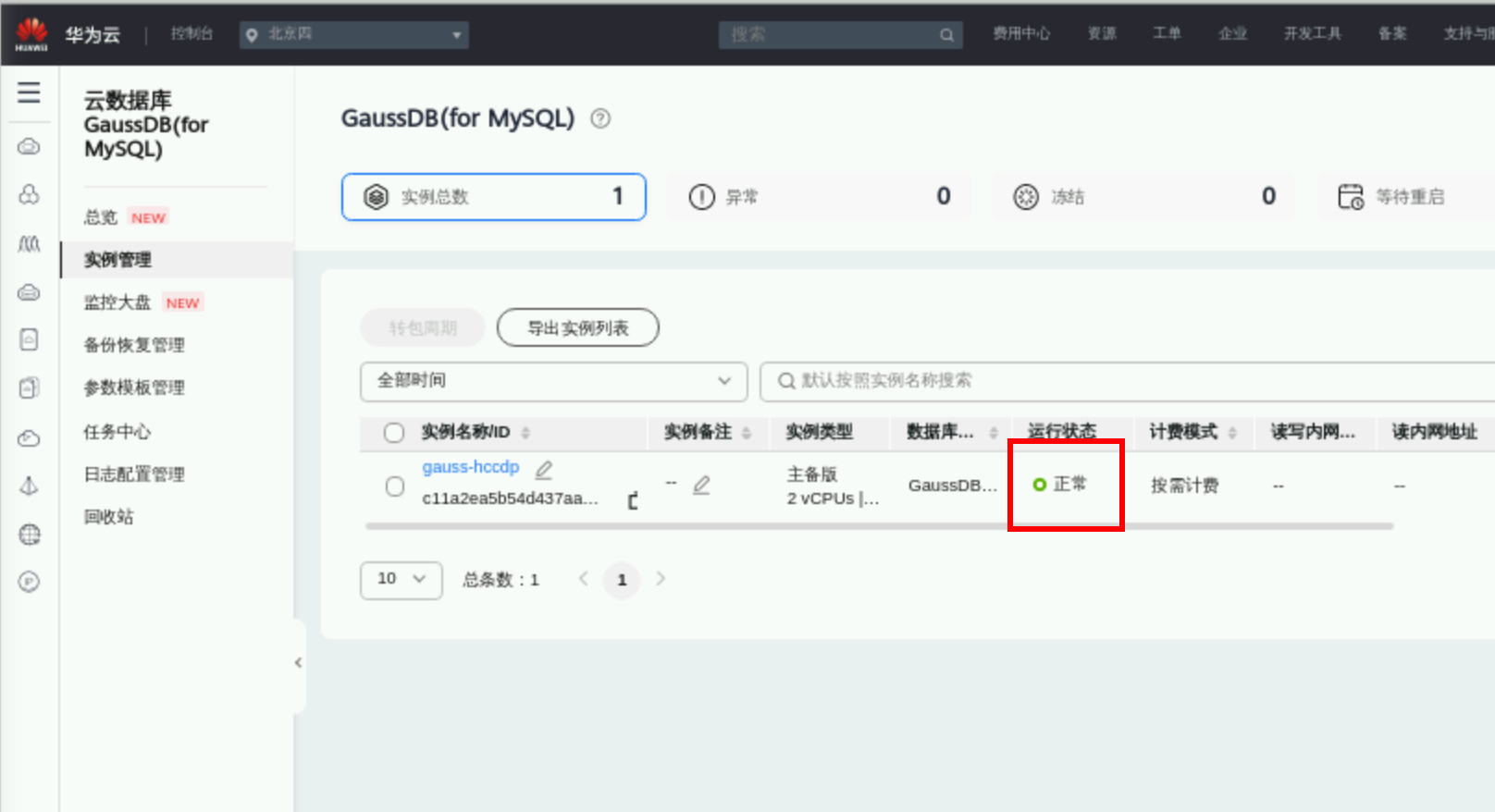
Task: Click the 正常 running status cell
Action: (1060, 485)
